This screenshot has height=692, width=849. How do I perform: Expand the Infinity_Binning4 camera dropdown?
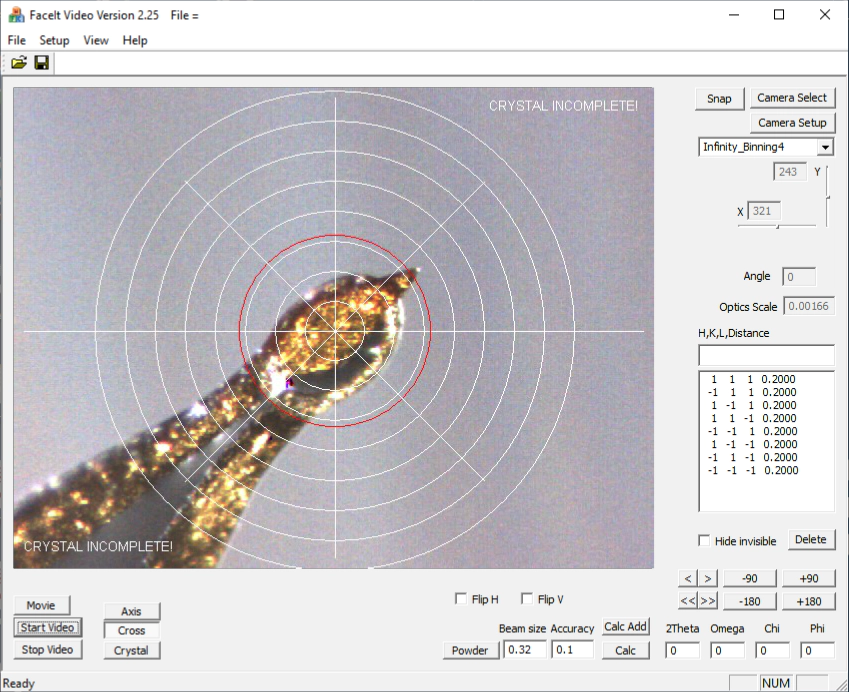(825, 147)
